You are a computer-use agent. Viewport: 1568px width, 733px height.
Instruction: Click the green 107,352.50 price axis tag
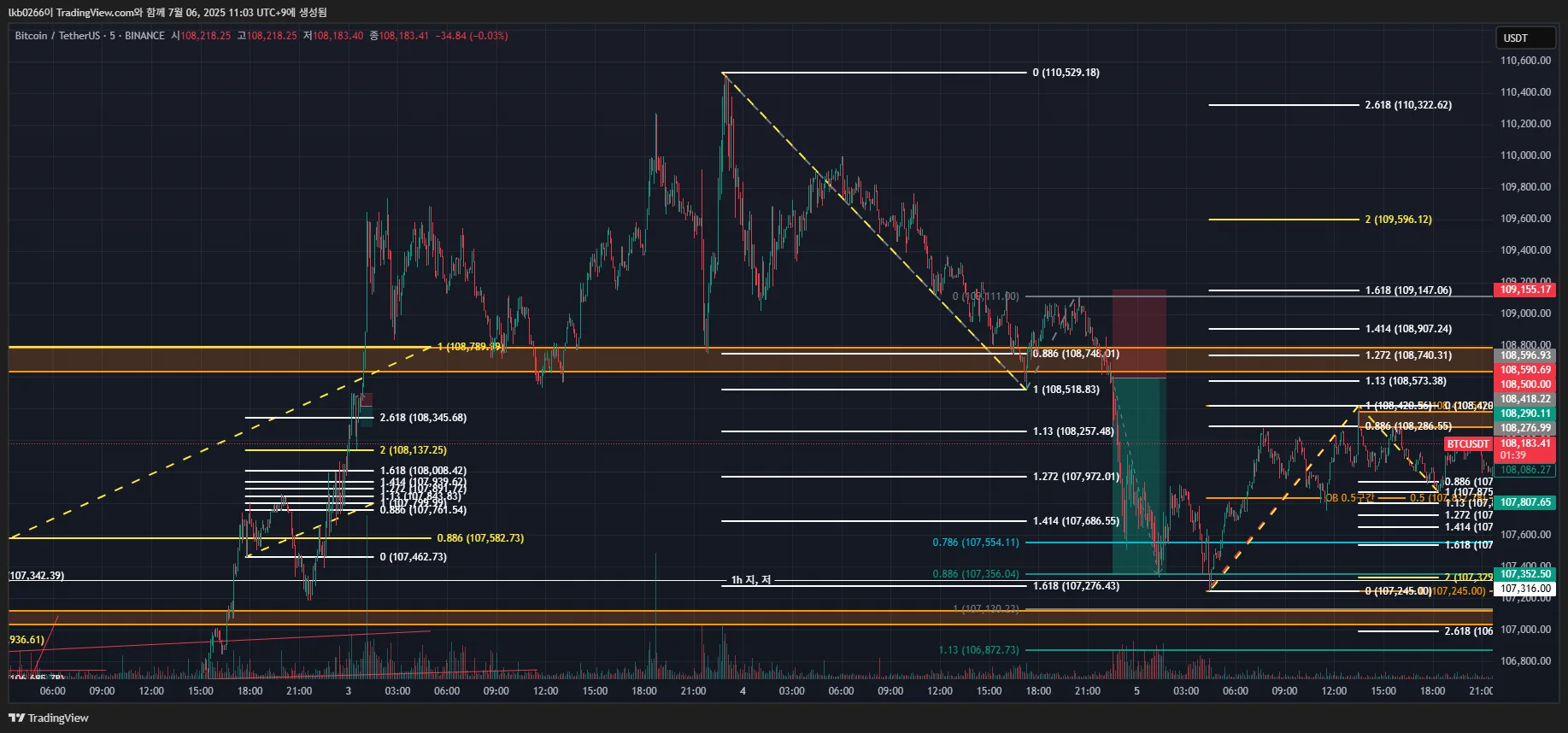click(1525, 574)
